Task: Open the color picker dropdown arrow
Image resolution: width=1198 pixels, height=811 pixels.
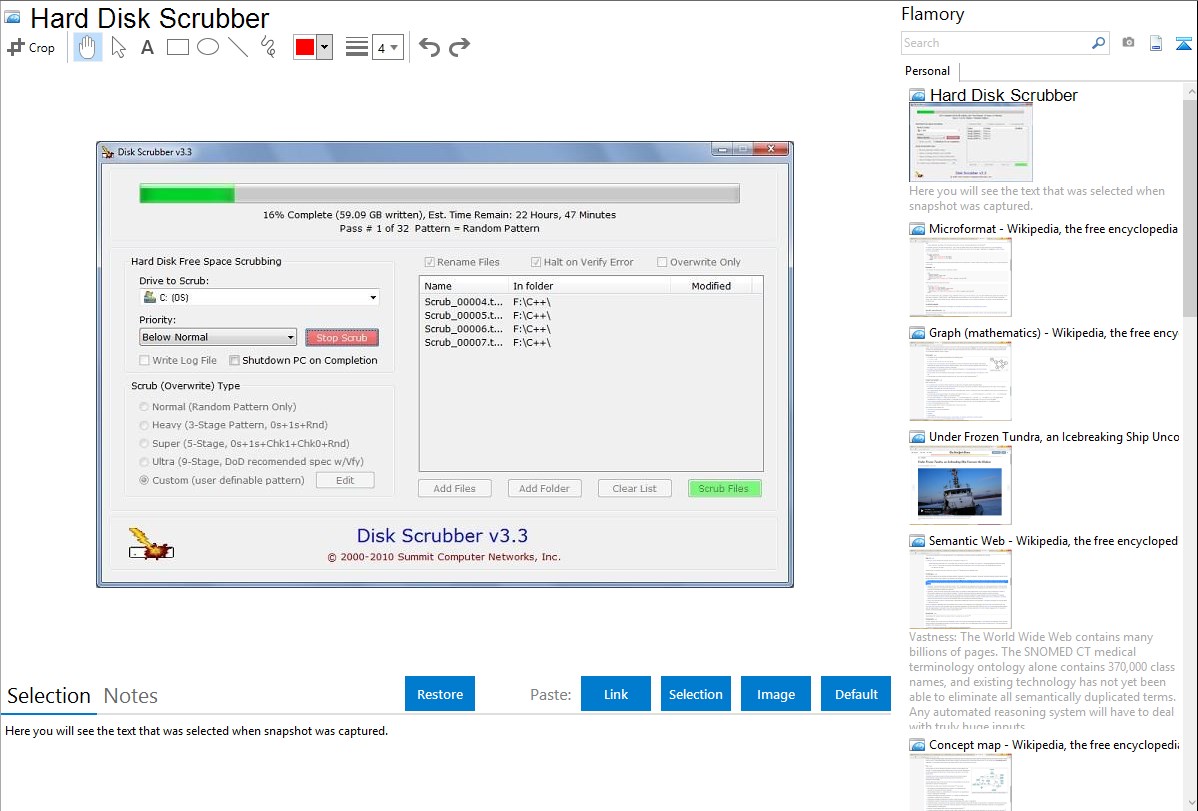Action: tap(324, 47)
